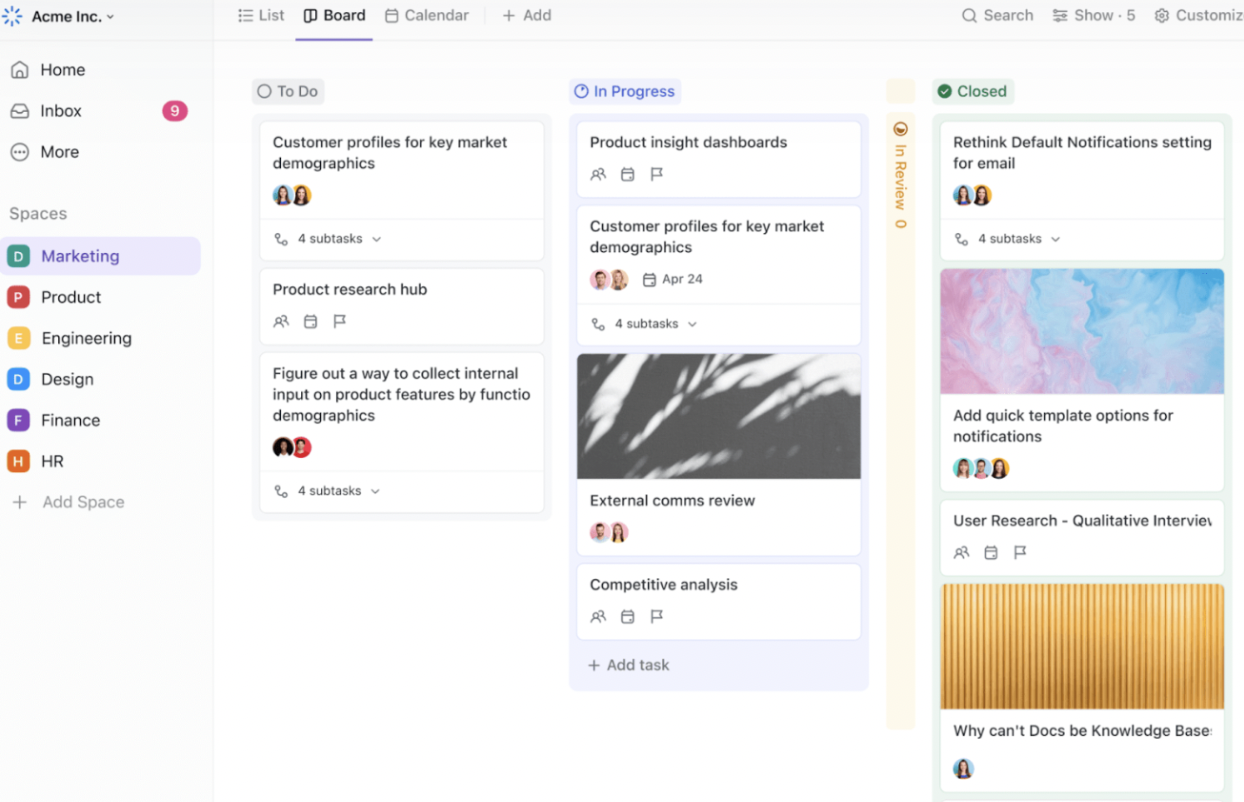
Task: Open the Inbox with 9 notifications
Action: pyautogui.click(x=60, y=111)
